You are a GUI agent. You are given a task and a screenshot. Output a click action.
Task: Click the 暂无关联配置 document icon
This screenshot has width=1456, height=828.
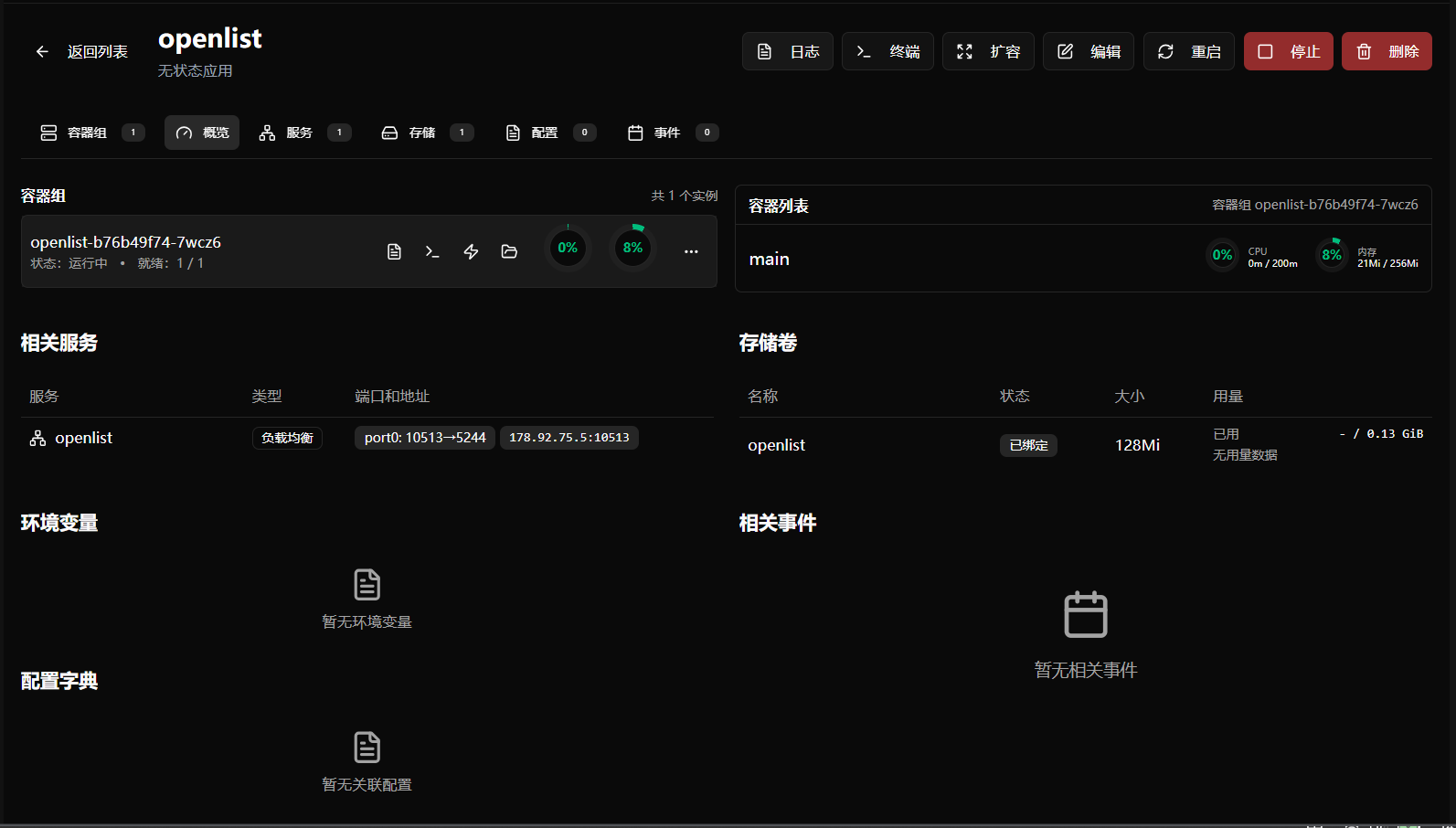tap(367, 747)
